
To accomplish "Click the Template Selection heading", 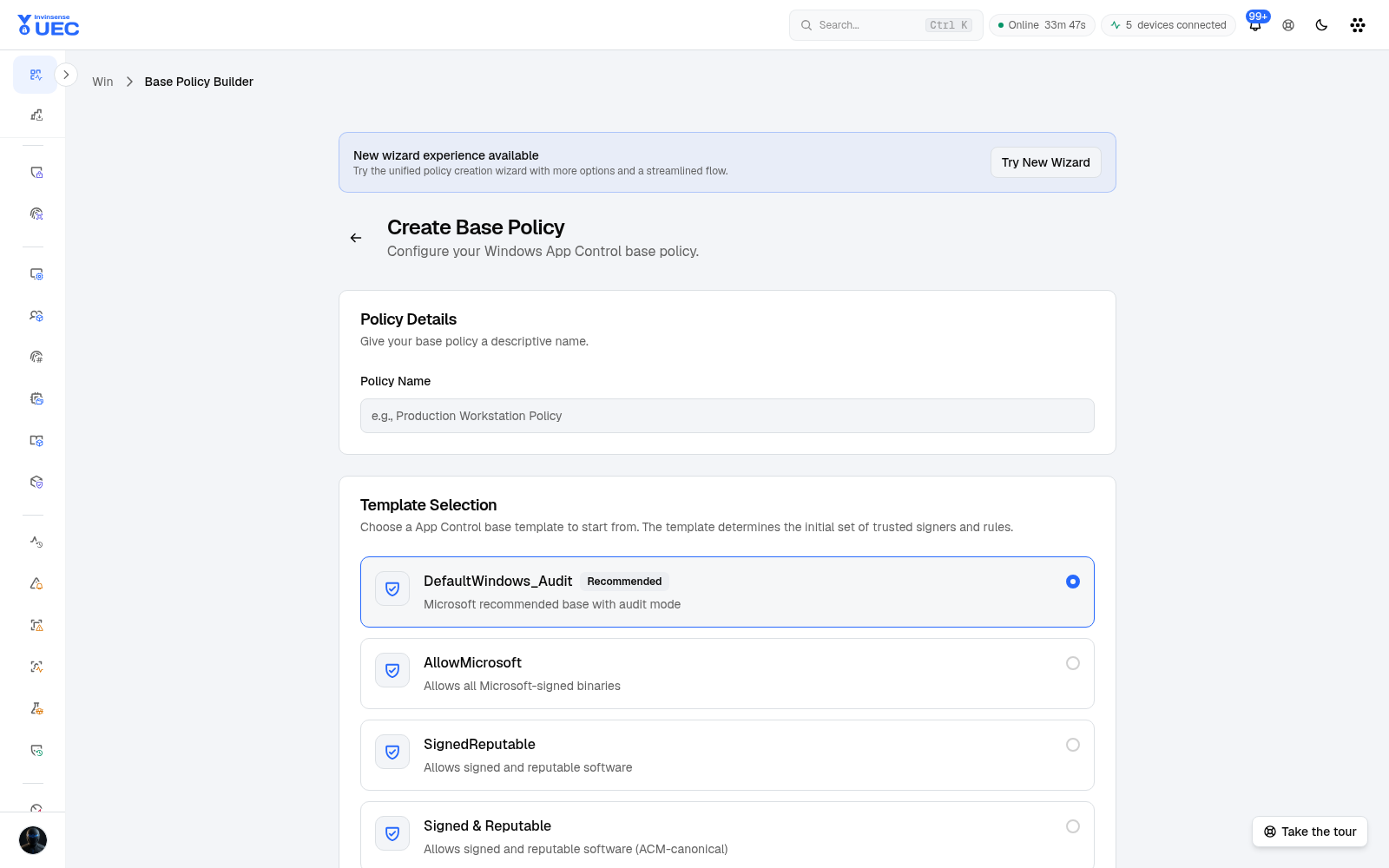I will tap(429, 505).
